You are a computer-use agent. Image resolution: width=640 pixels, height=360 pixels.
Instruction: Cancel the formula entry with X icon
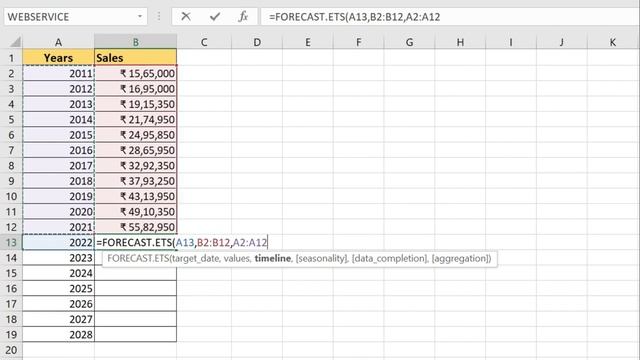(x=186, y=17)
